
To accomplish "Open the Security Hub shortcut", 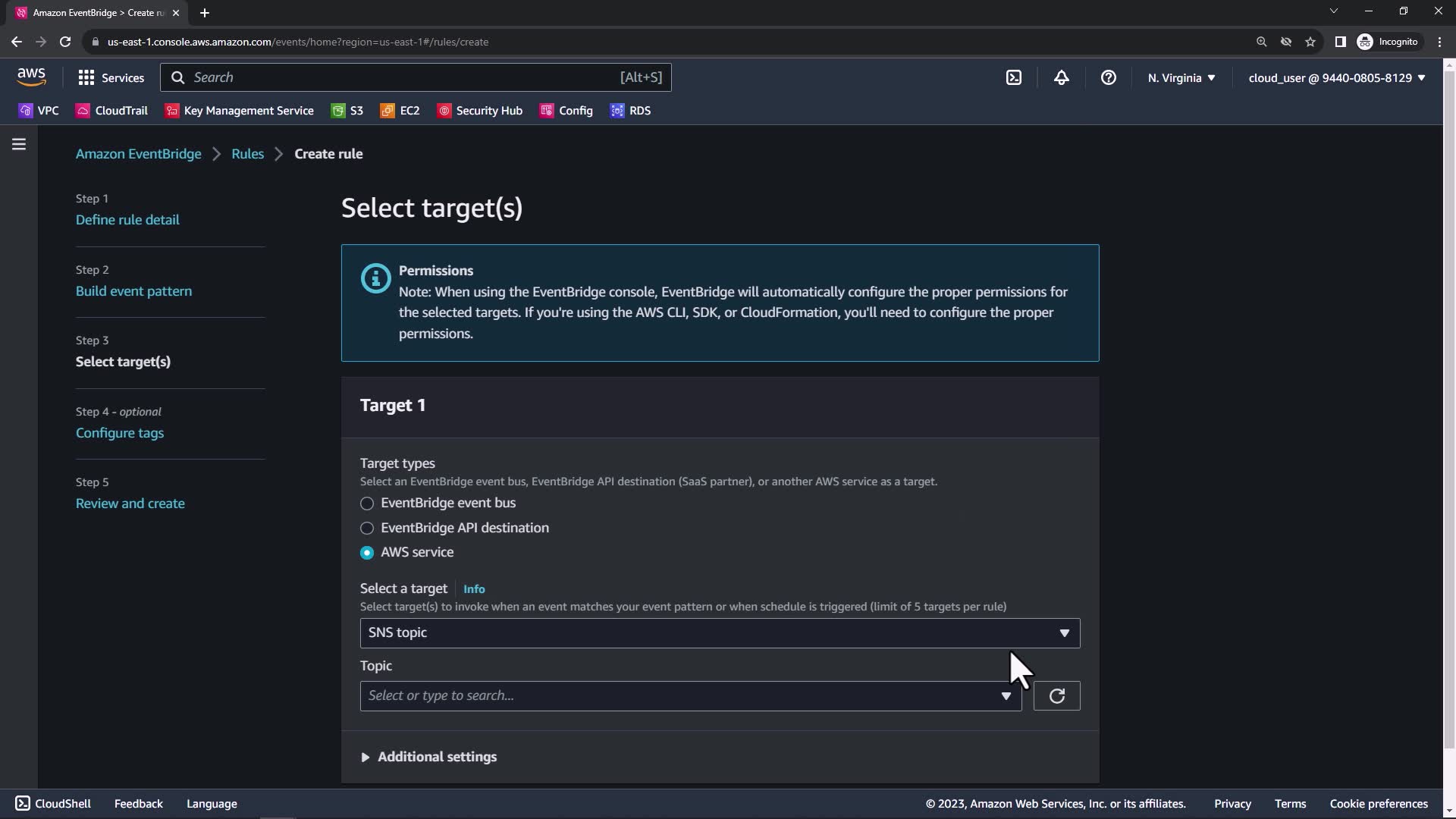I will [480, 111].
